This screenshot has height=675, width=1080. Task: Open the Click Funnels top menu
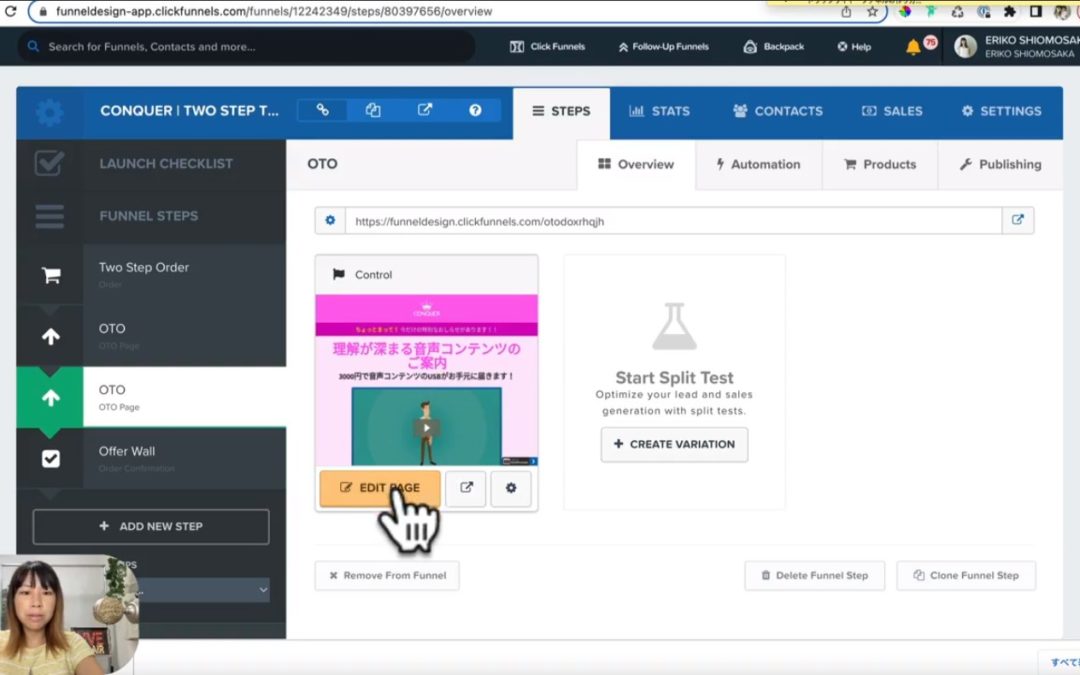click(547, 47)
